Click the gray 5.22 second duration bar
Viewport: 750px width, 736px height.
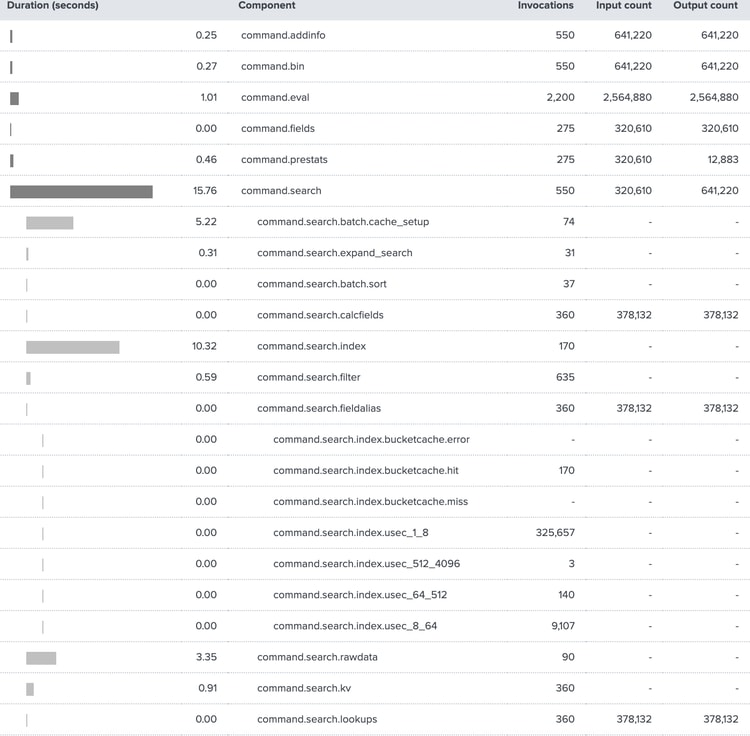pyautogui.click(x=49, y=223)
